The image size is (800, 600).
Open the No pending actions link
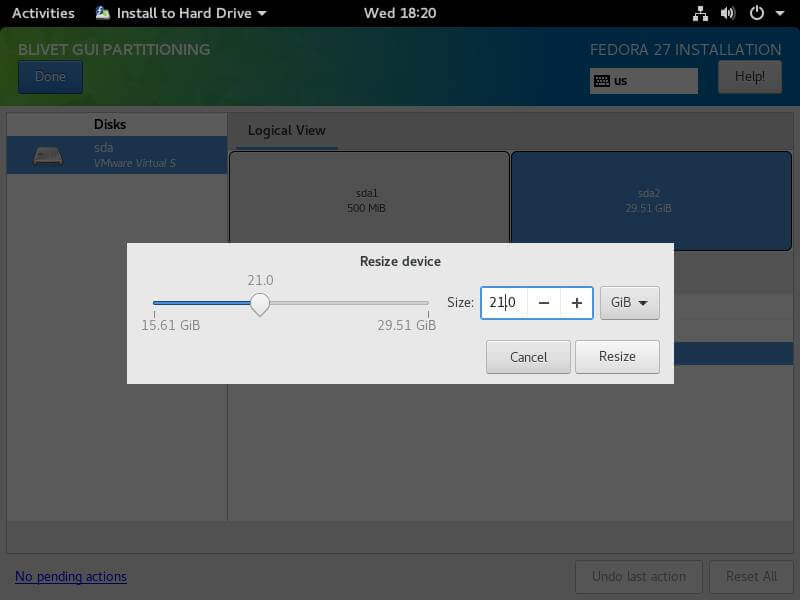coord(71,577)
